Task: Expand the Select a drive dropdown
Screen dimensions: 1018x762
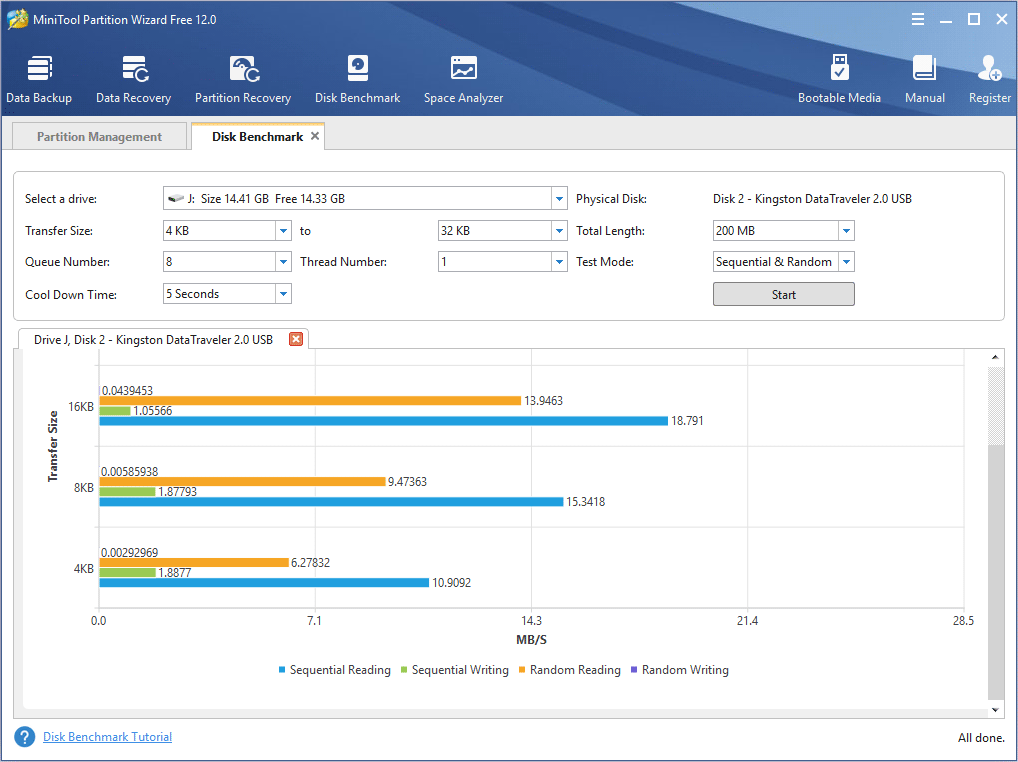Action: (560, 199)
